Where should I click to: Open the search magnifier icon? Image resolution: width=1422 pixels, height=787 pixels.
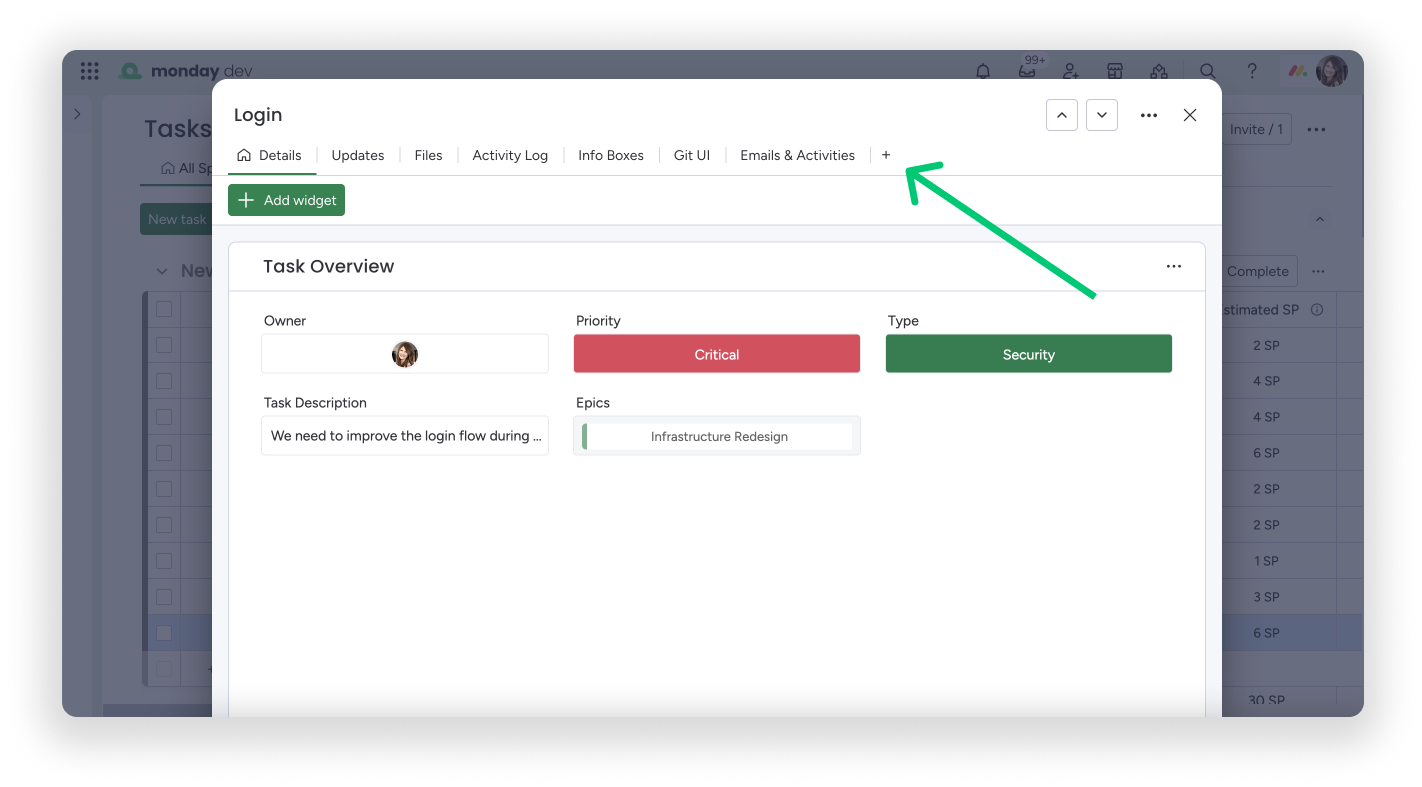click(x=1208, y=71)
